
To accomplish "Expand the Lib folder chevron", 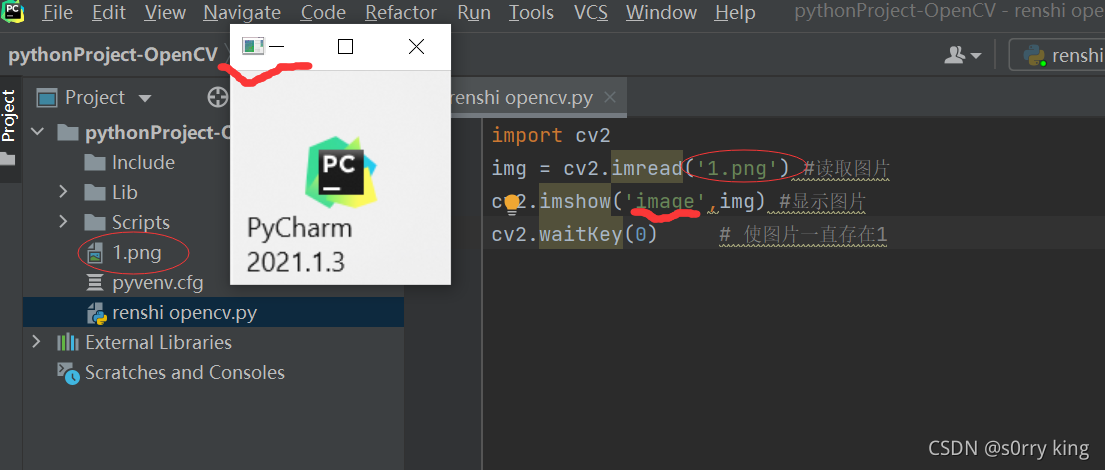I will coord(63,192).
